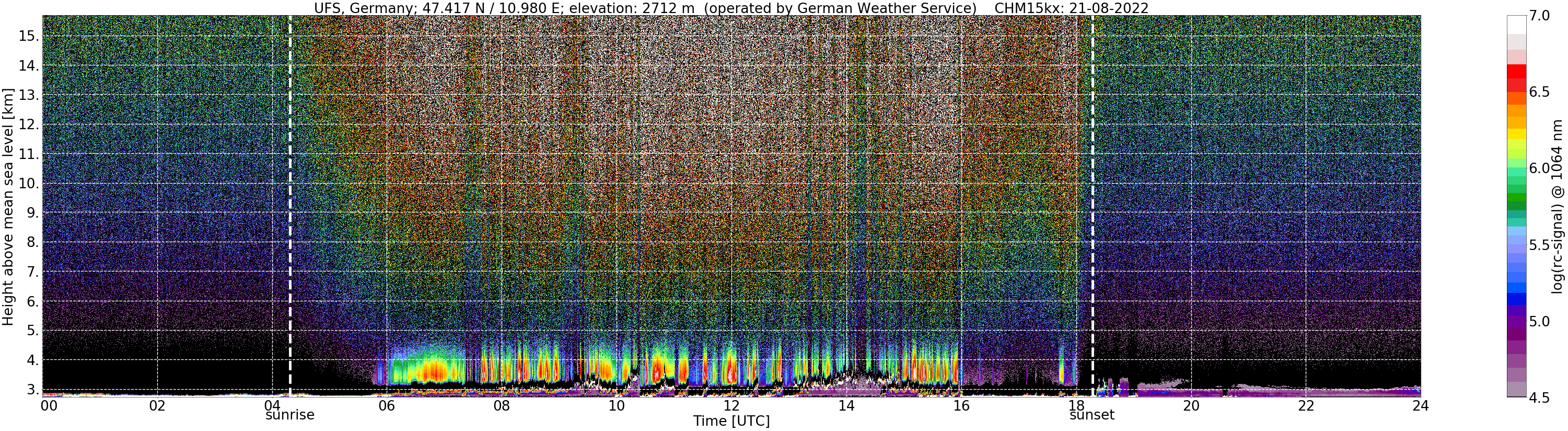
Task: Click the '12' time tick label
Action: pyautogui.click(x=731, y=405)
